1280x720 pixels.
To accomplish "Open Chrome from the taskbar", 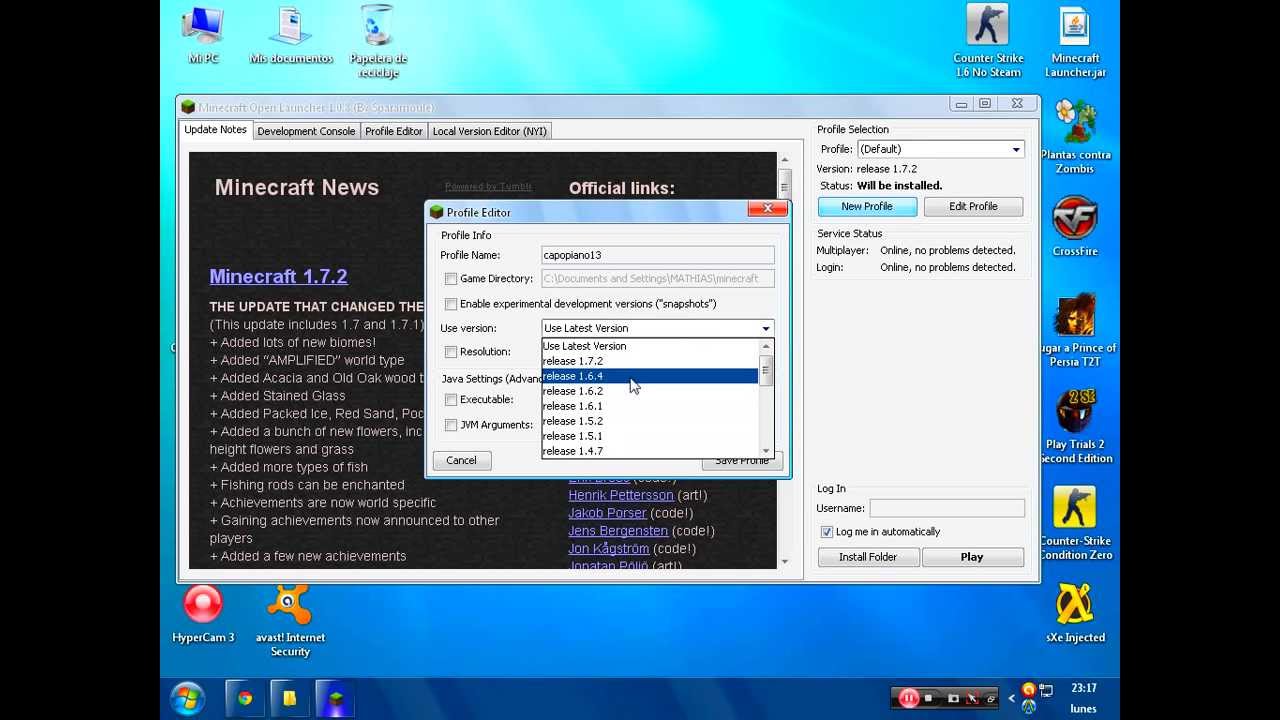I will click(x=245, y=698).
